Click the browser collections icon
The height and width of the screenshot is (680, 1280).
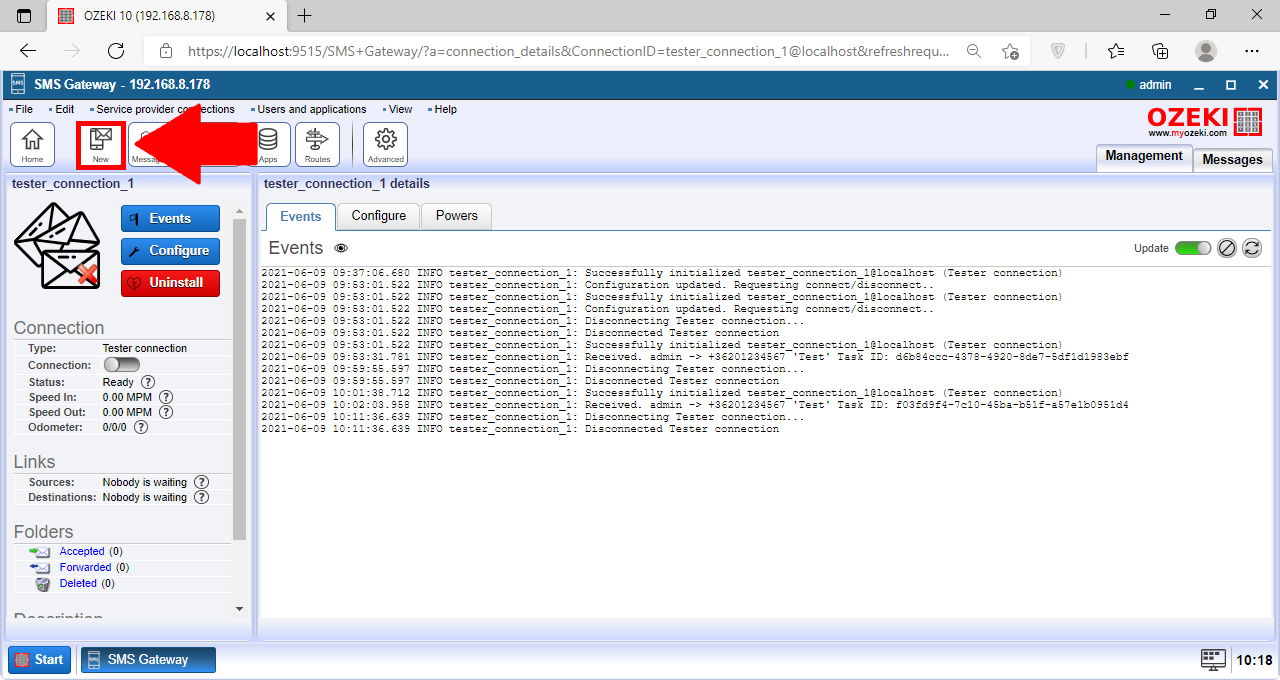point(1161,51)
